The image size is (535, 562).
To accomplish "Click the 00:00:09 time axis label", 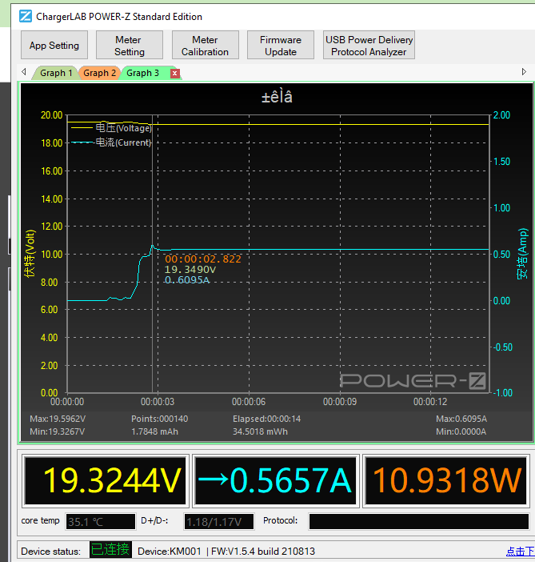I will (x=340, y=401).
